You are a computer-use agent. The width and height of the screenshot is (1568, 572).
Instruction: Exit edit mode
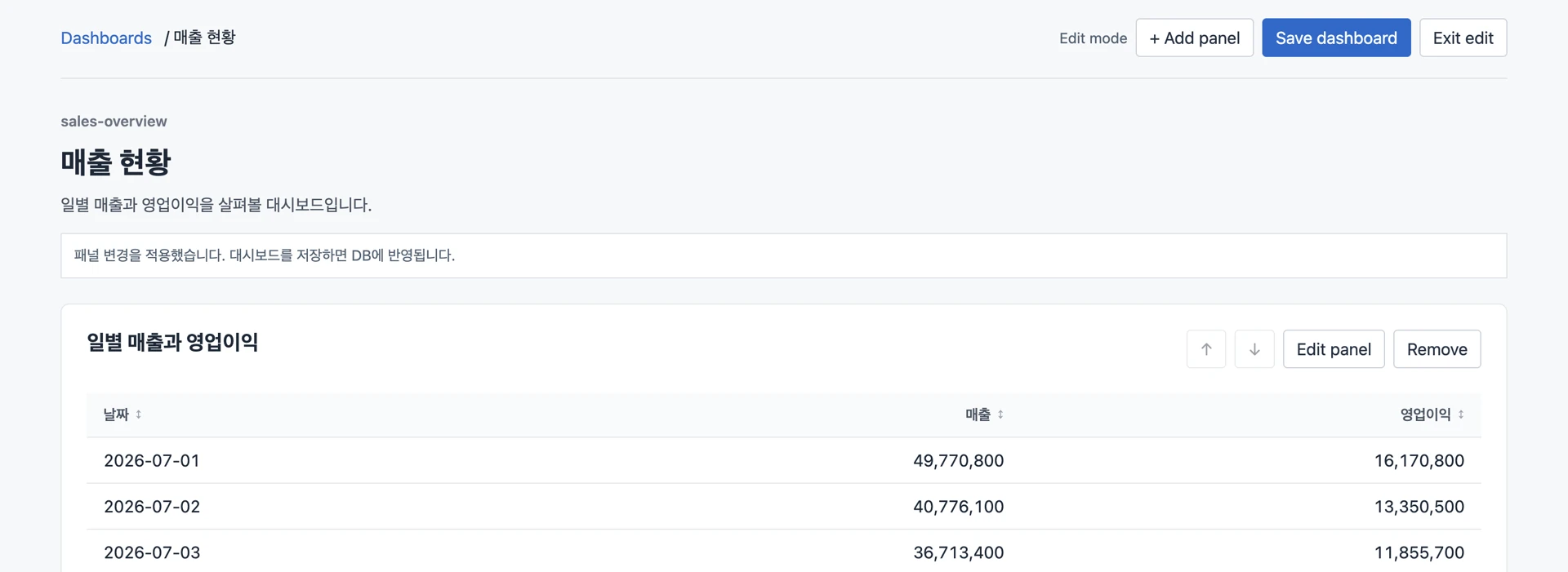pos(1463,38)
